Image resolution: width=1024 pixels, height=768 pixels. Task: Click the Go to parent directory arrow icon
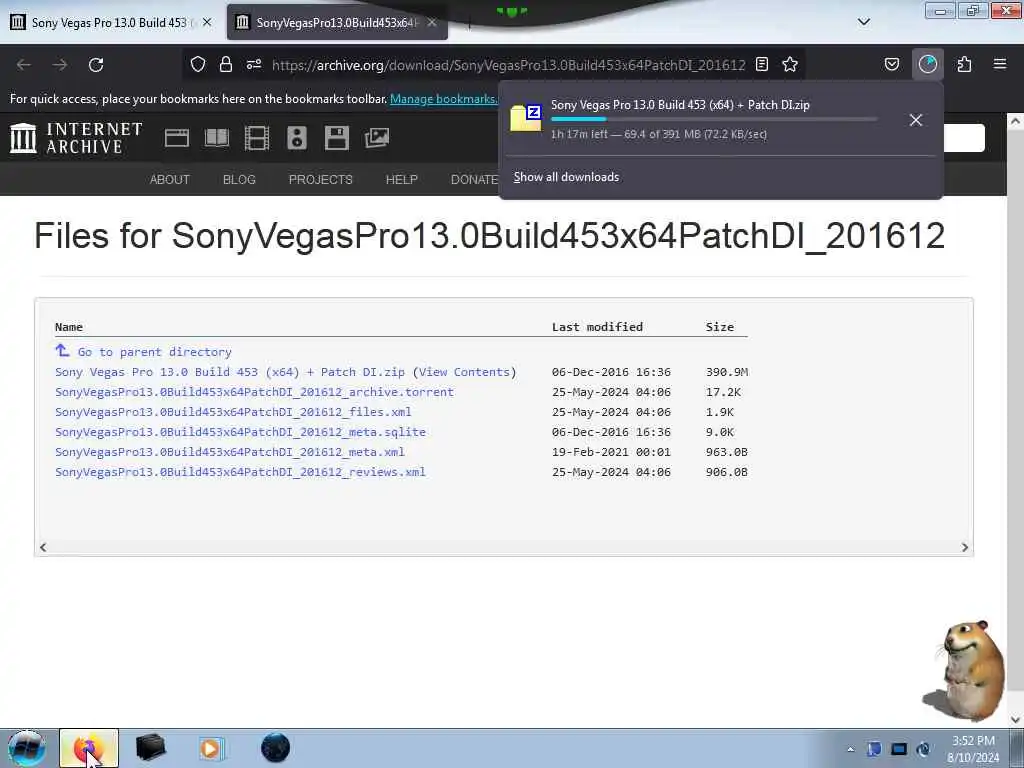point(62,351)
